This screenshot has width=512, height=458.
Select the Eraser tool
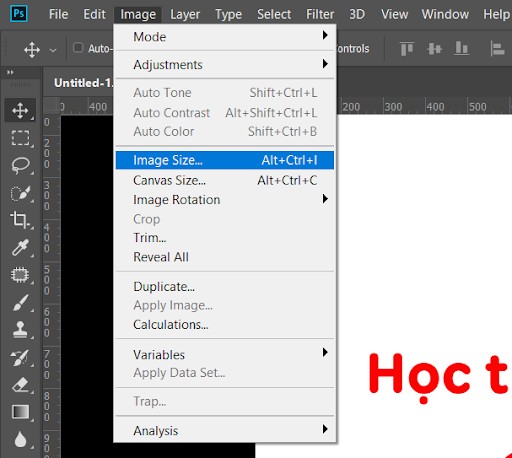tap(20, 385)
